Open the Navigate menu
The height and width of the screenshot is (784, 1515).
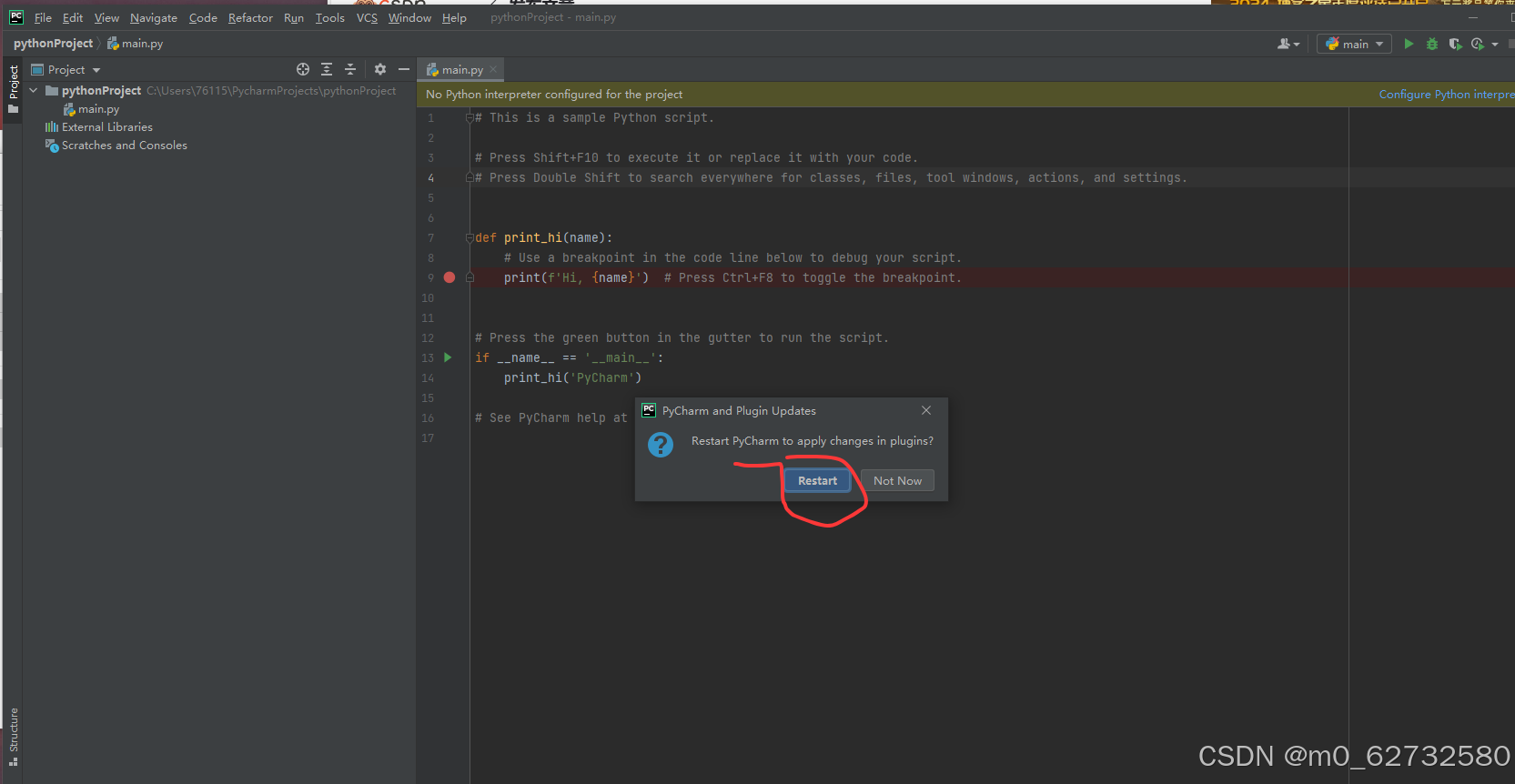154,17
